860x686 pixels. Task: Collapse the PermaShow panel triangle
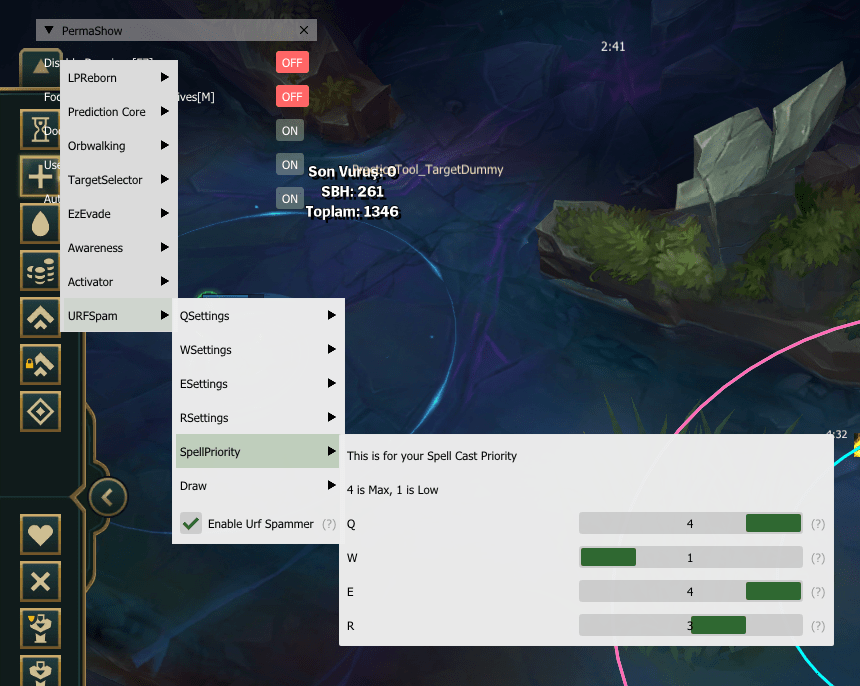pyautogui.click(x=49, y=30)
